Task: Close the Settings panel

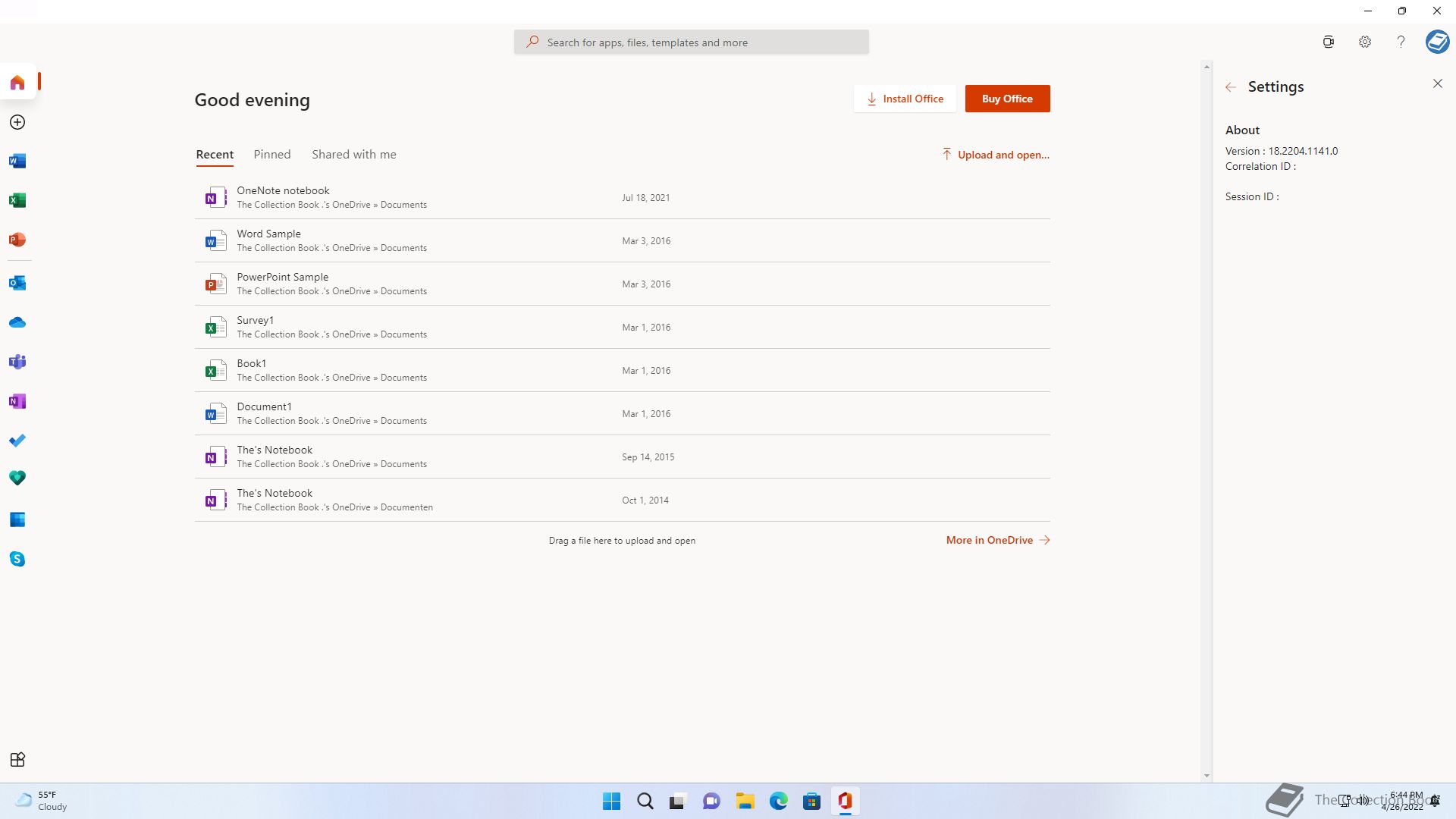Action: (1438, 83)
